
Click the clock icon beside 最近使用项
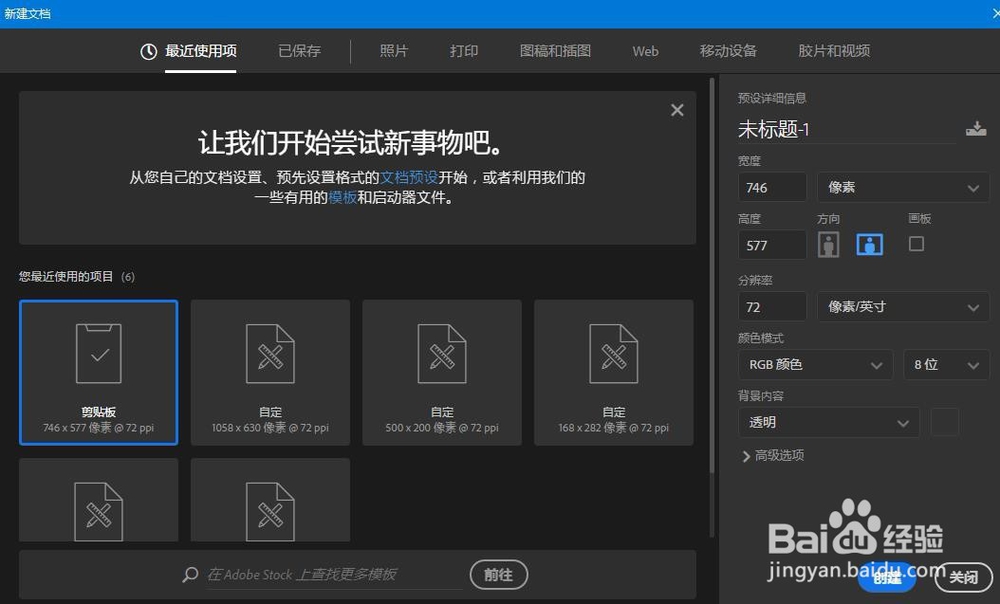[149, 52]
